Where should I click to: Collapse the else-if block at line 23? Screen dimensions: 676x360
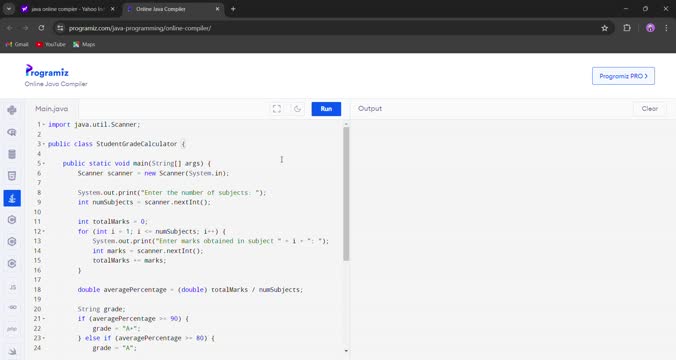pos(44,338)
